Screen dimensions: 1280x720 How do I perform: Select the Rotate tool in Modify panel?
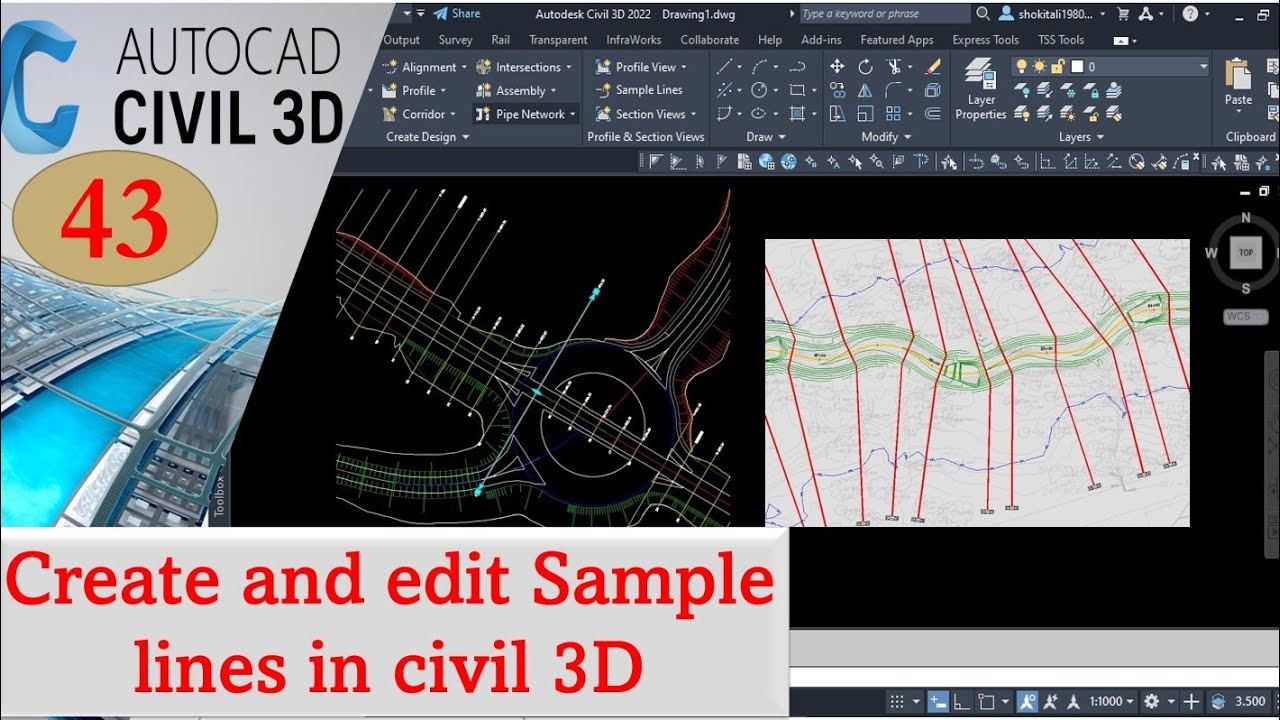point(865,66)
